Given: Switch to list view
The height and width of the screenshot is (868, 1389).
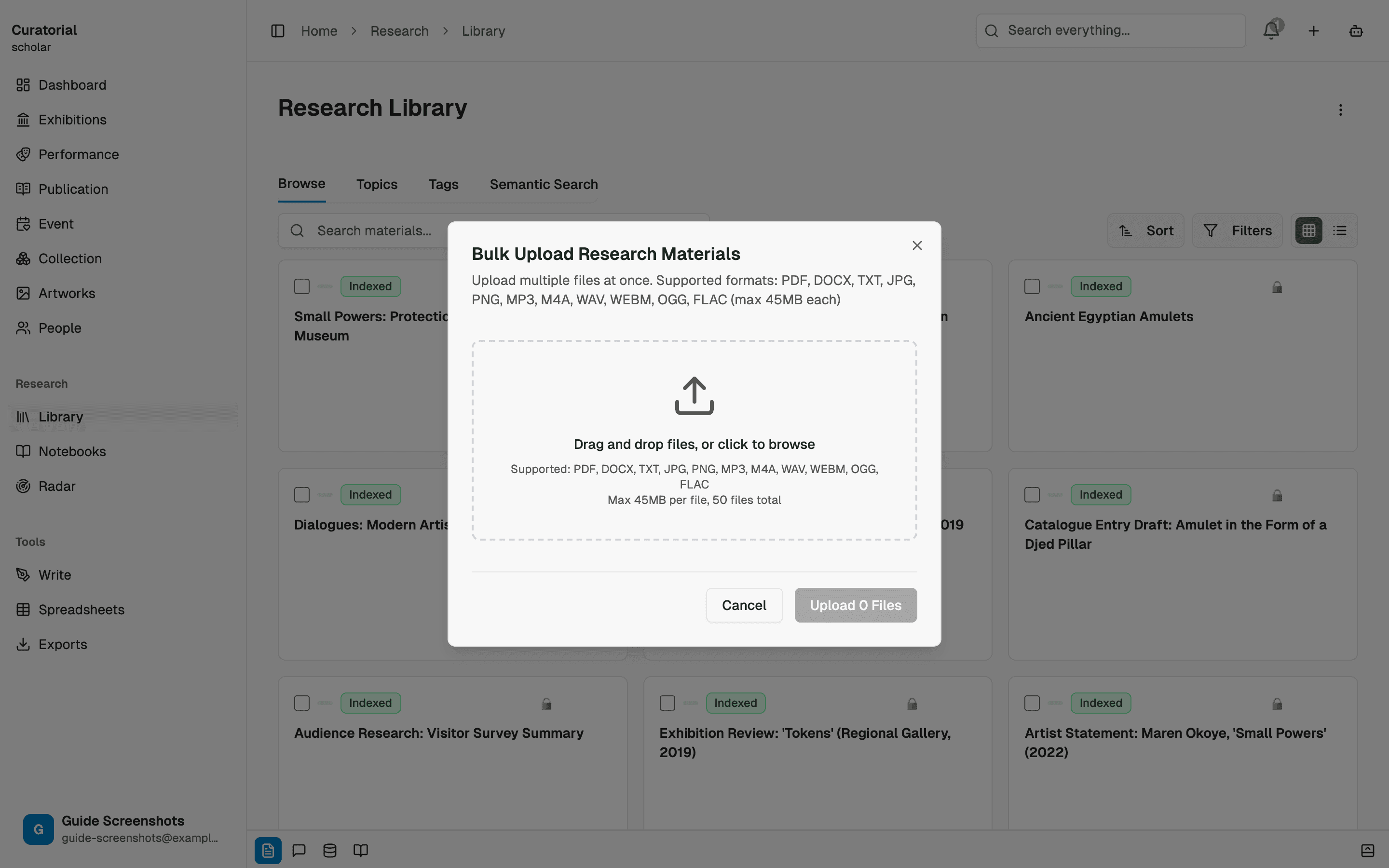Looking at the screenshot, I should click(x=1340, y=231).
